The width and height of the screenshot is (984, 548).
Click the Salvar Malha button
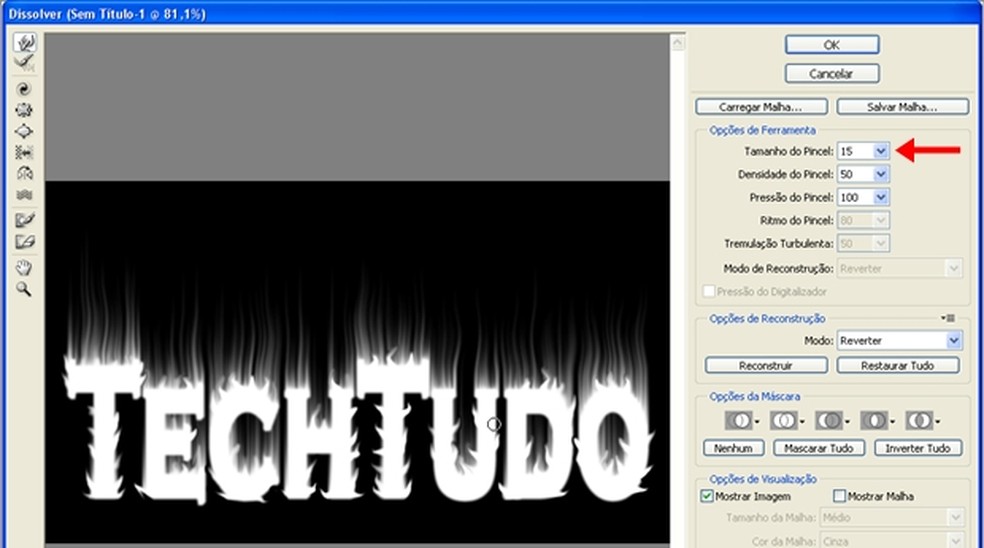902,107
